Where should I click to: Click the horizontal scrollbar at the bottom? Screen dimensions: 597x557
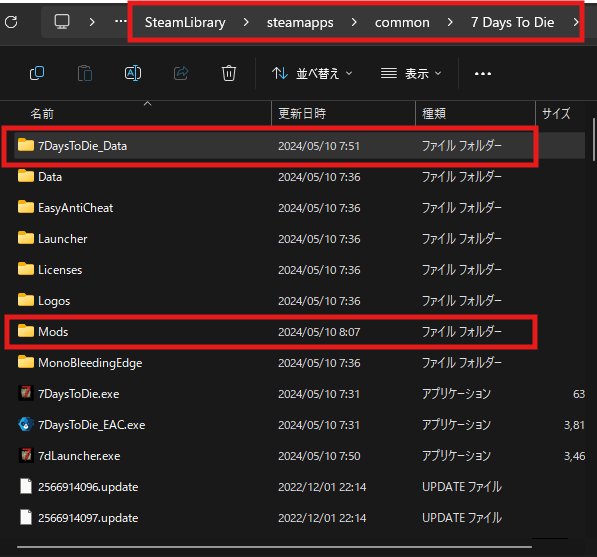(x=274, y=547)
